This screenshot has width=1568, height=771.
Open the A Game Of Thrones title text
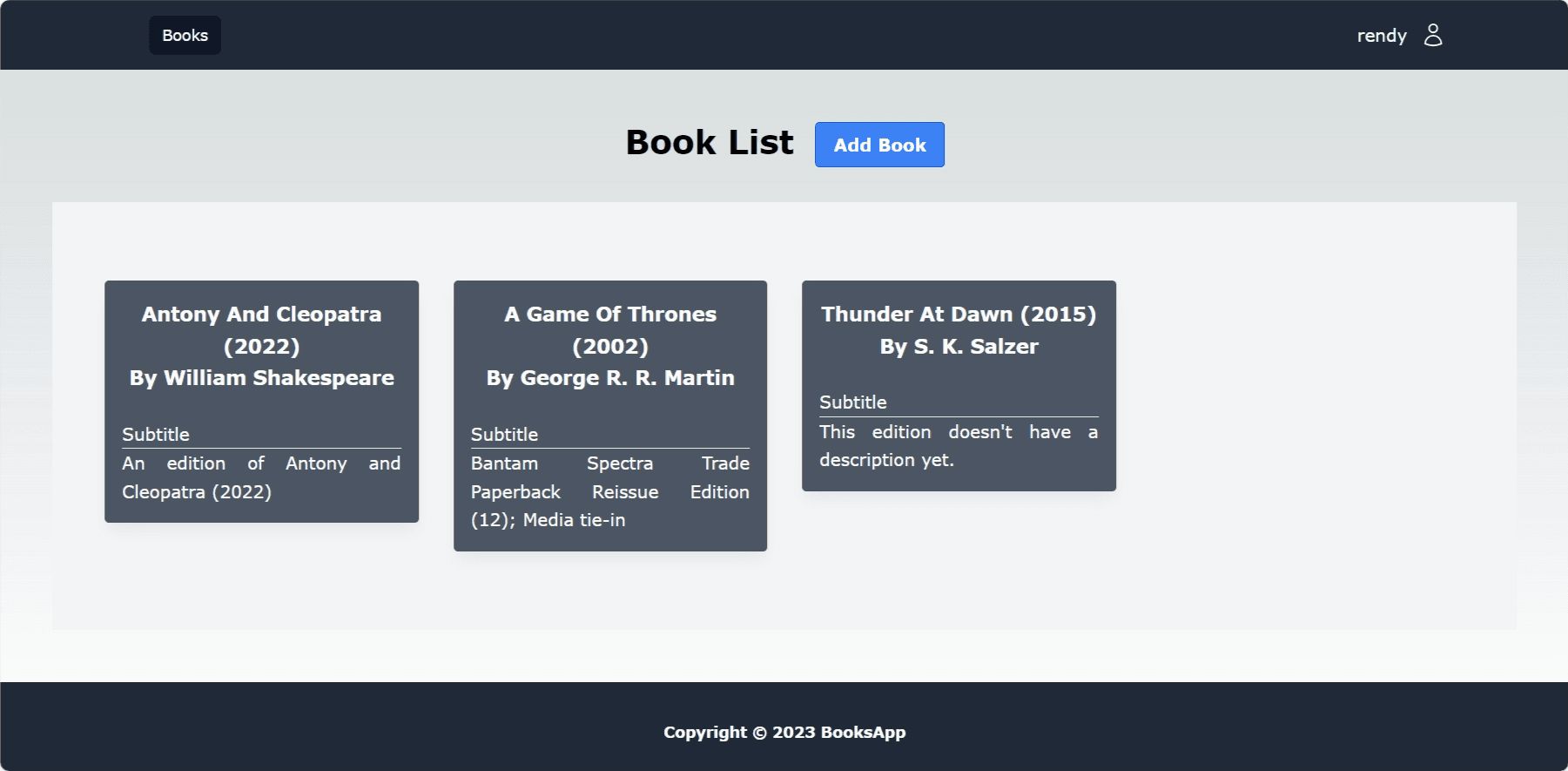pyautogui.click(x=609, y=314)
